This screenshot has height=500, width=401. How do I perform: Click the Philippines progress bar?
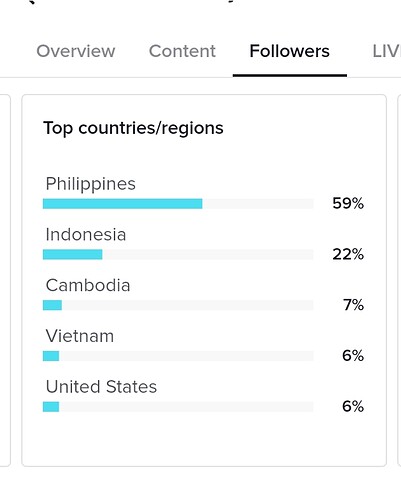point(178,204)
